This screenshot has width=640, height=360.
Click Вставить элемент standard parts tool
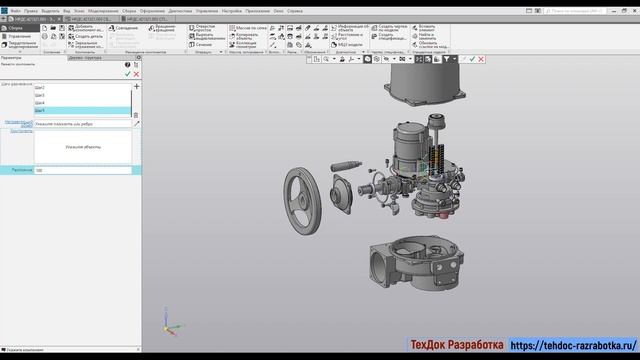(424, 28)
